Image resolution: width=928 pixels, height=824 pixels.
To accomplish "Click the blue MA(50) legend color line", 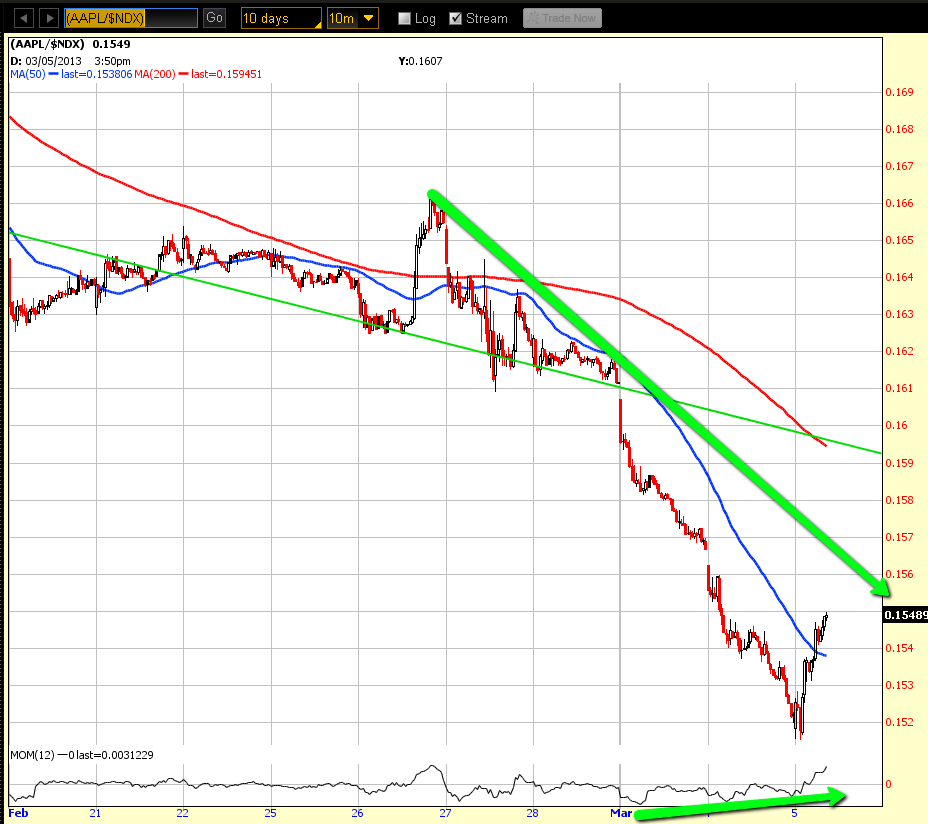I will tap(53, 74).
